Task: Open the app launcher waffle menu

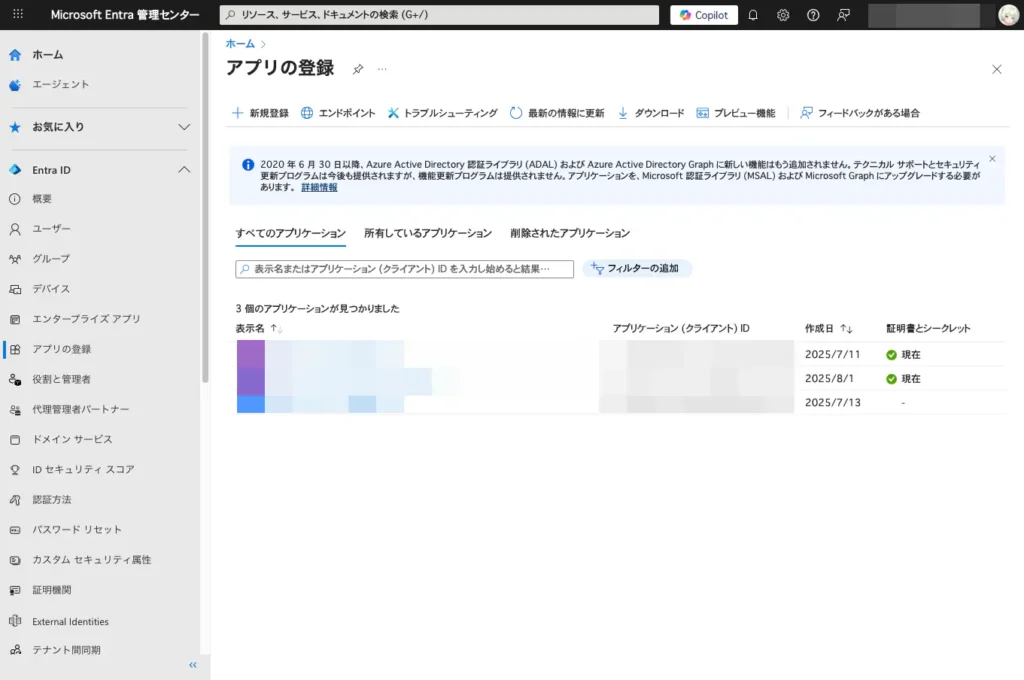Action: pyautogui.click(x=18, y=14)
